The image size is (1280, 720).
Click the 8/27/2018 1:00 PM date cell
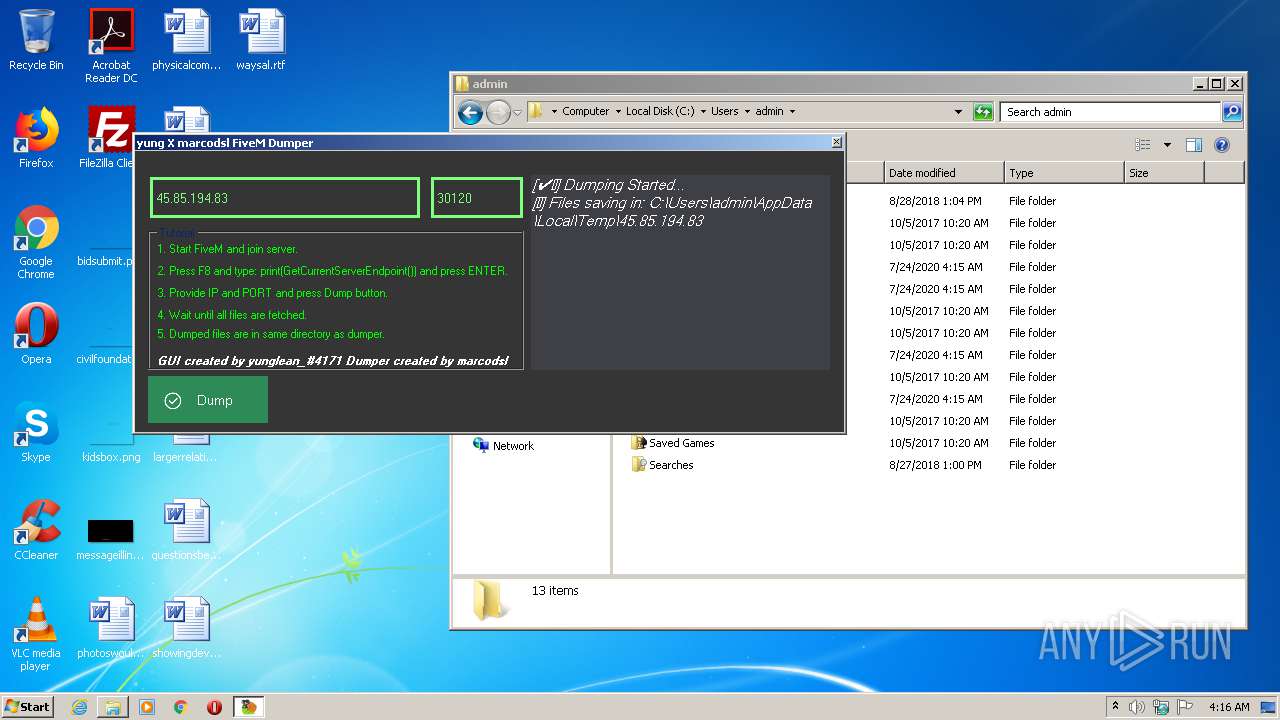935,465
